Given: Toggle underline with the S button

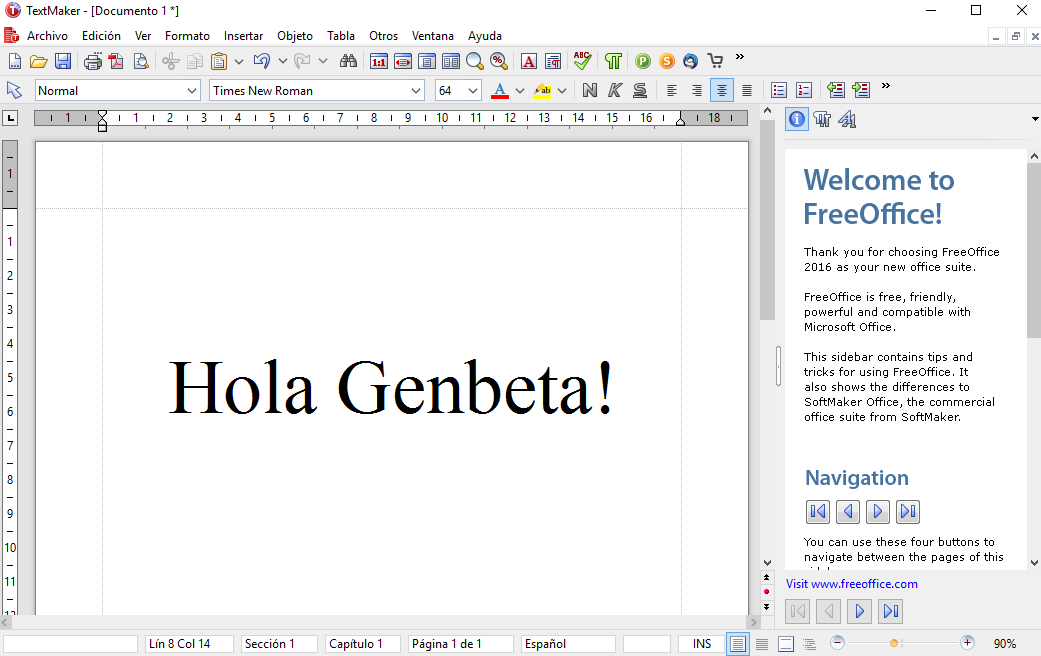Looking at the screenshot, I should click(639, 90).
